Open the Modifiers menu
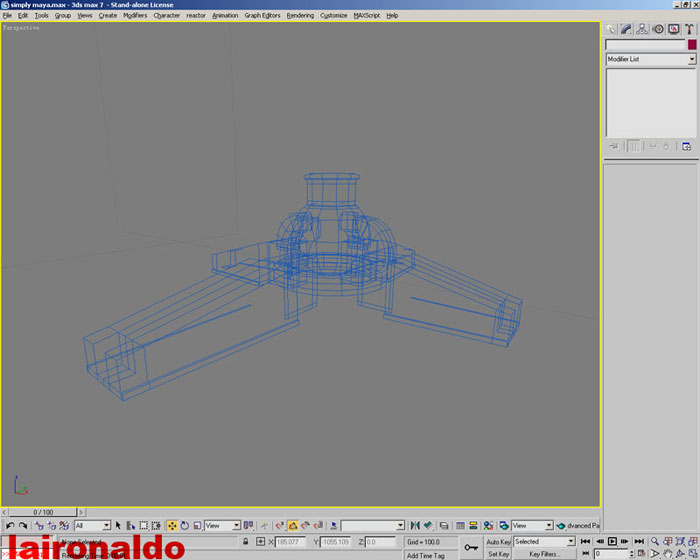This screenshot has width=700, height=560. (x=135, y=16)
